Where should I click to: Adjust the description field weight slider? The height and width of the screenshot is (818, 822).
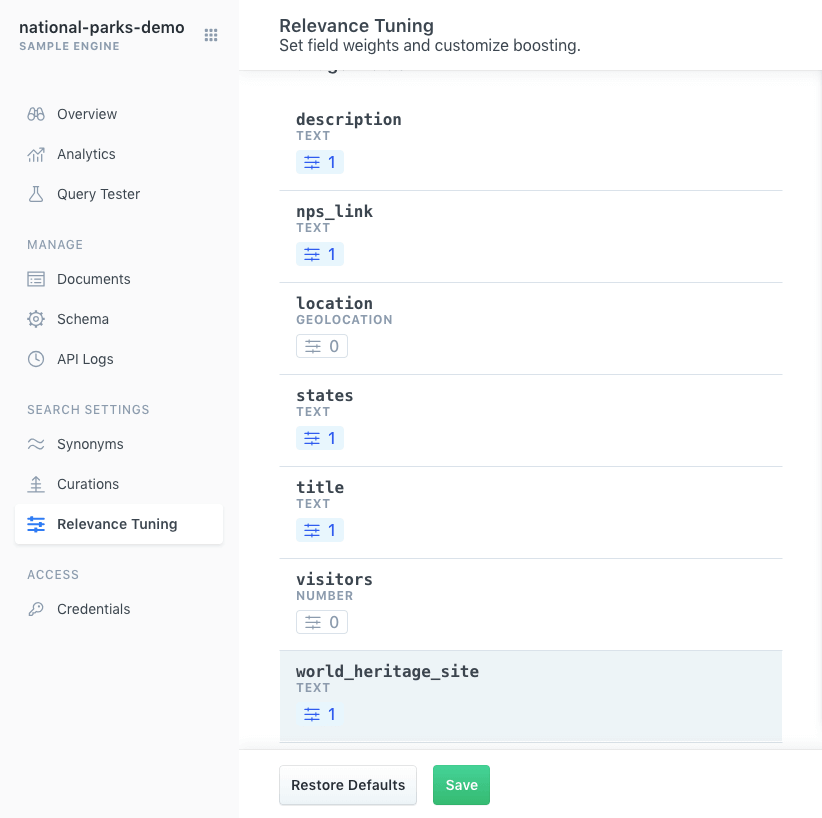tap(320, 161)
